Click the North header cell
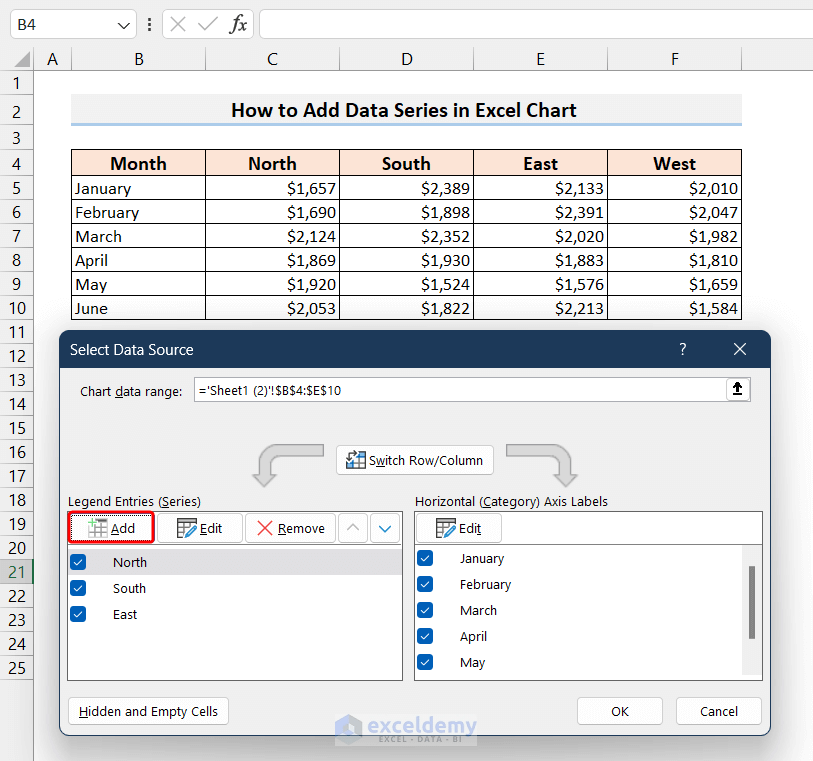 272,163
